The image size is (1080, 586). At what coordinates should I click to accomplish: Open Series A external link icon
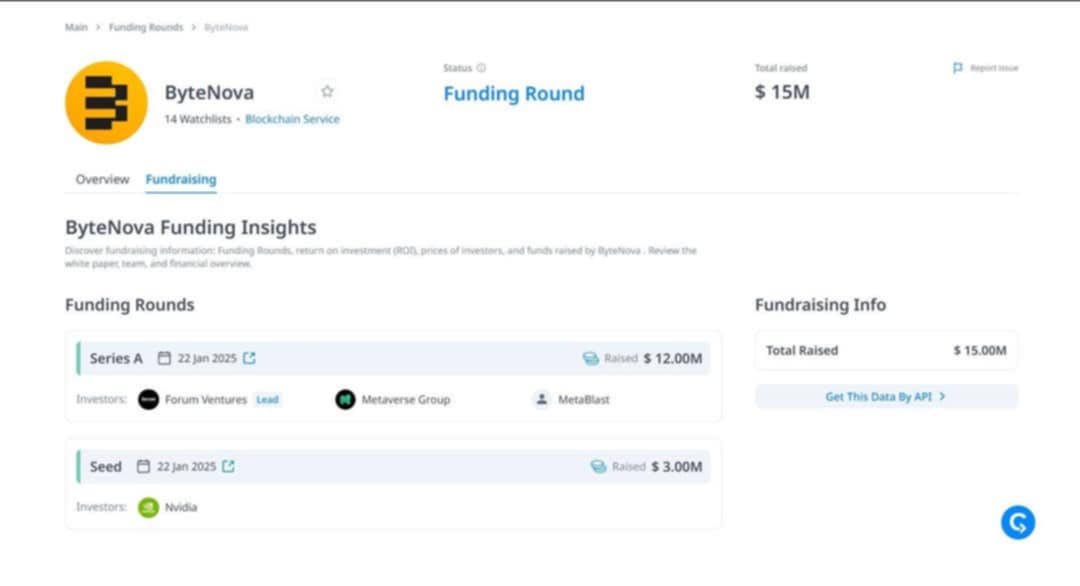tap(249, 358)
